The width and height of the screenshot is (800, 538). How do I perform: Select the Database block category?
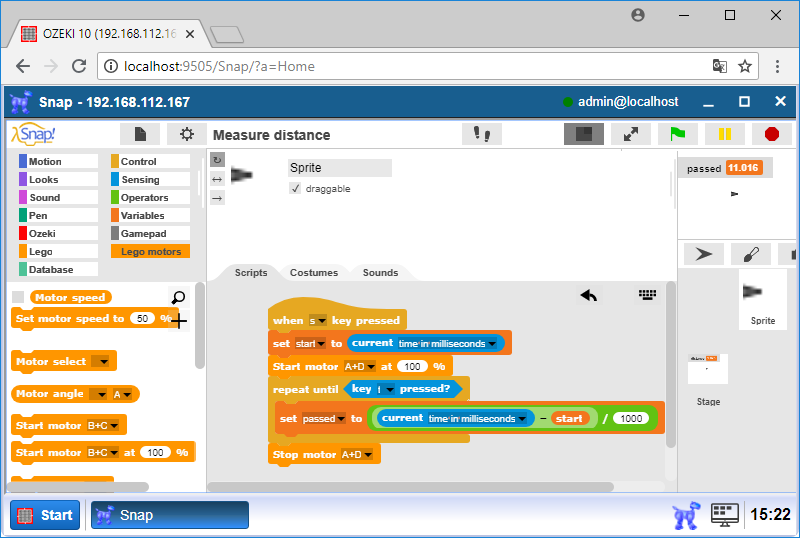[58, 269]
